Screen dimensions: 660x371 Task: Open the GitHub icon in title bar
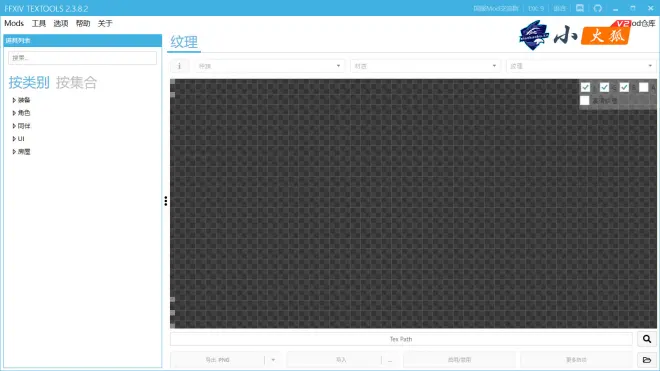pyautogui.click(x=598, y=8)
